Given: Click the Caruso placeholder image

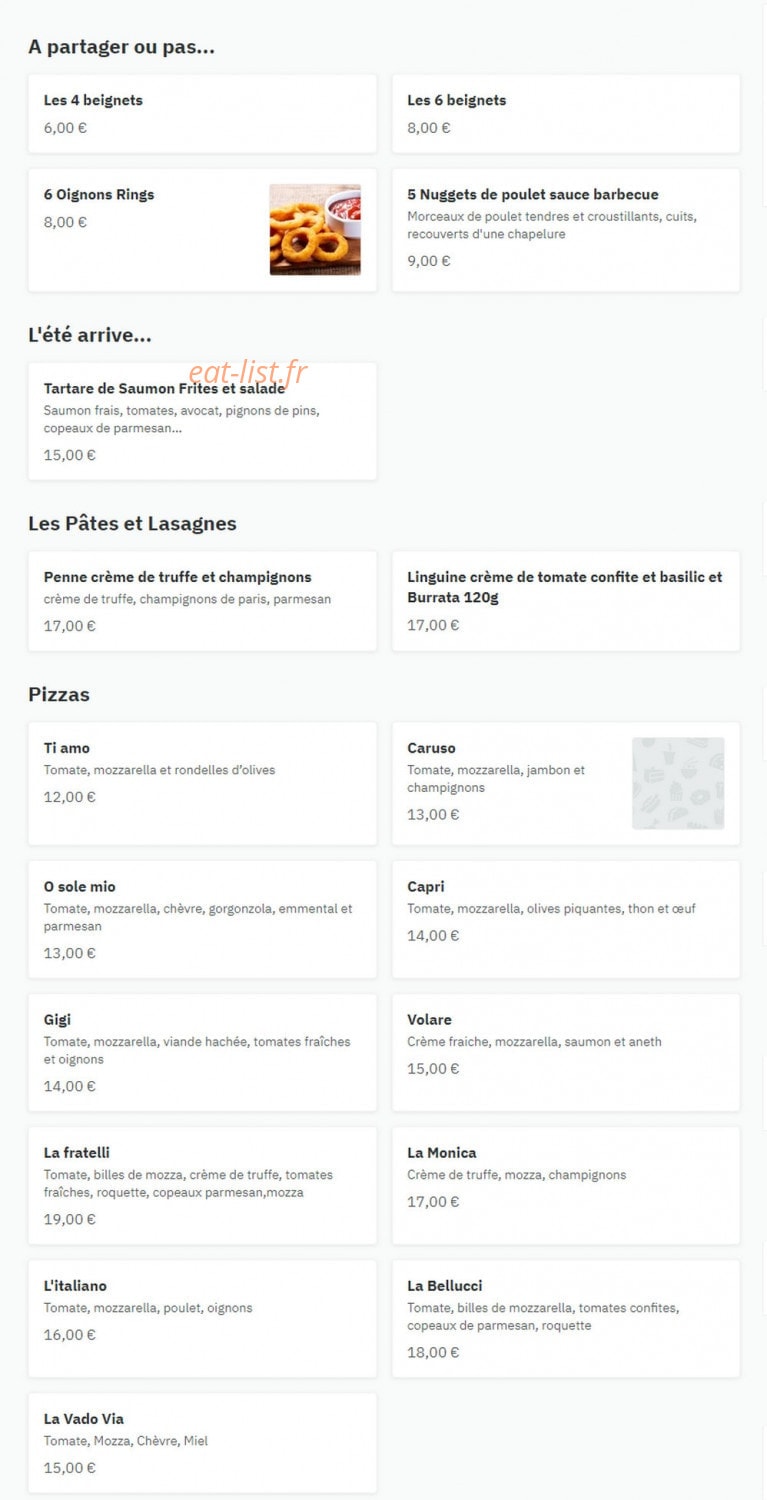Looking at the screenshot, I should tap(678, 783).
